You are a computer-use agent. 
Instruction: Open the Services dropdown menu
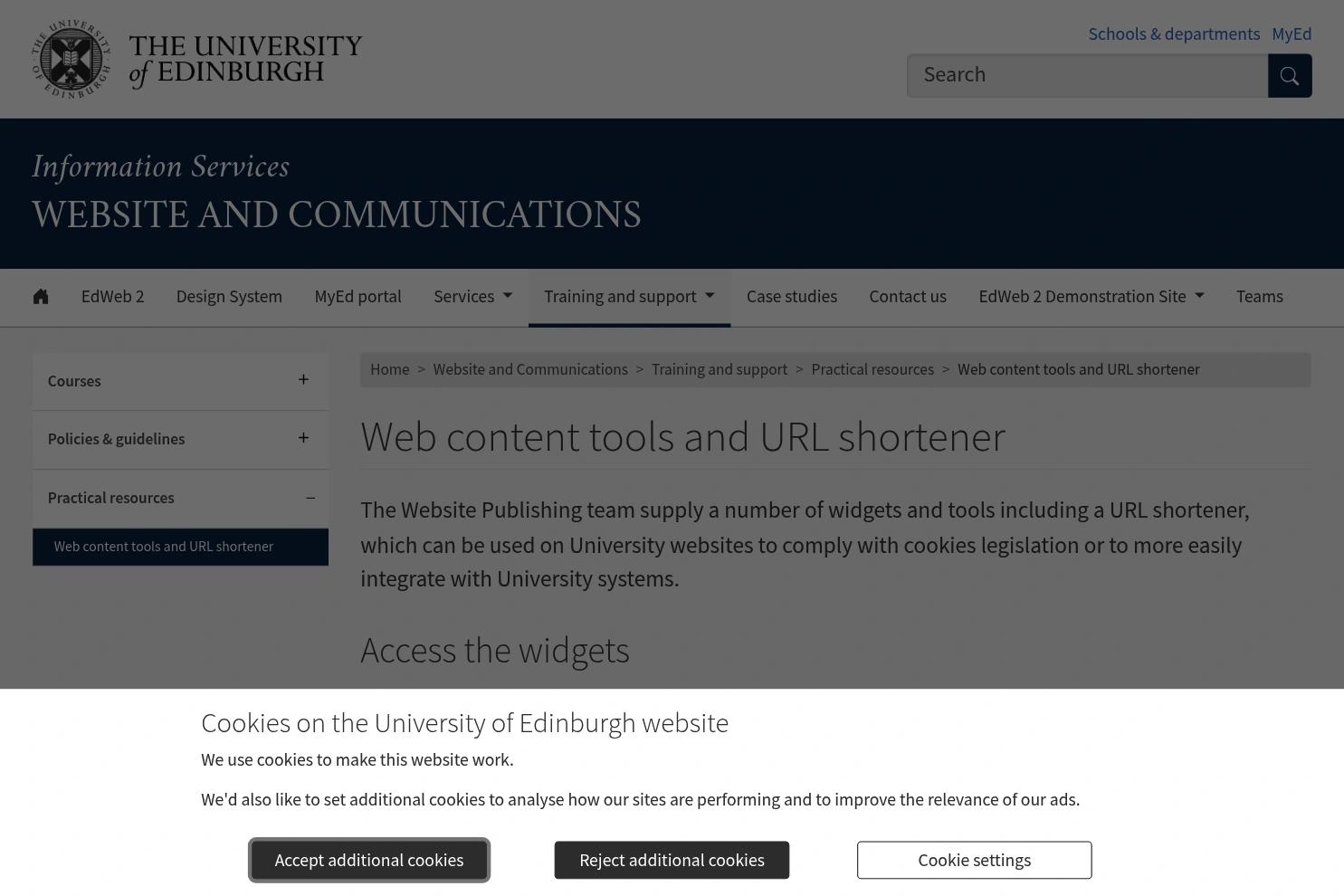click(472, 297)
